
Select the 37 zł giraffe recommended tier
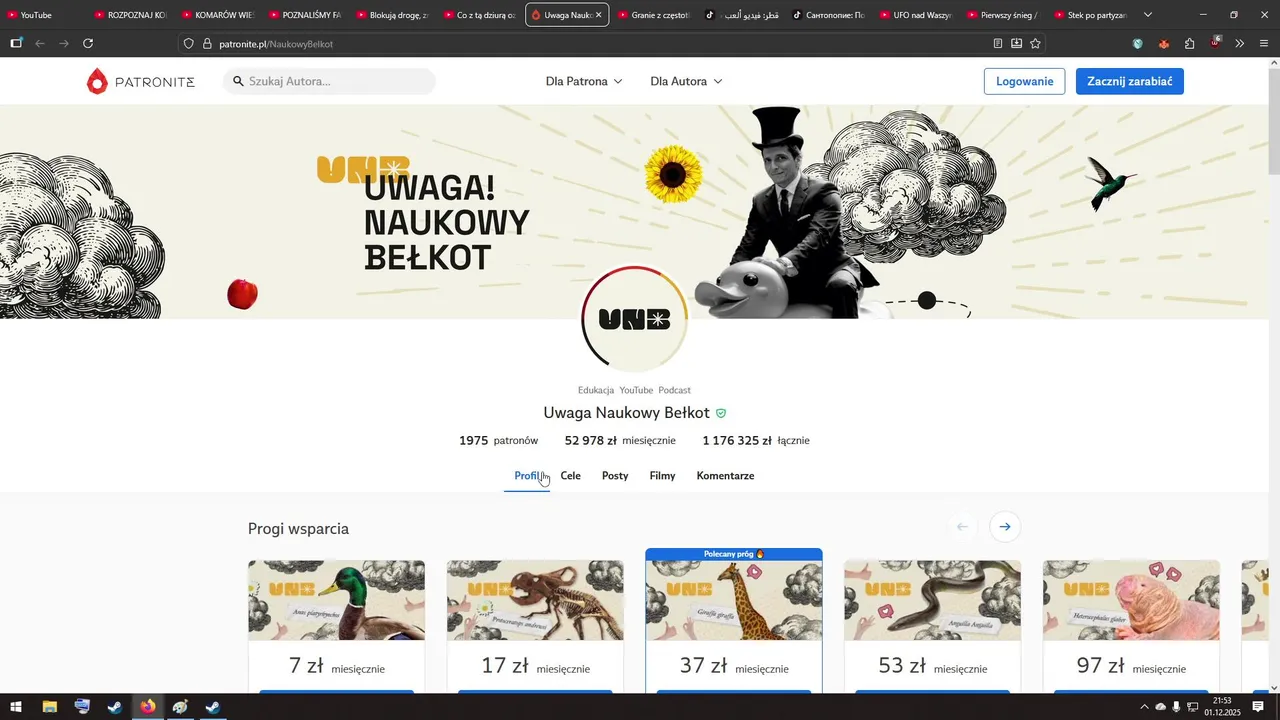click(734, 620)
